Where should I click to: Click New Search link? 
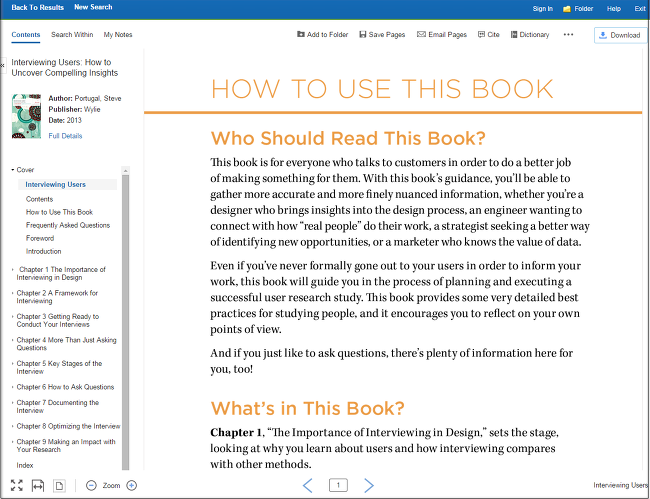pyautogui.click(x=93, y=7)
